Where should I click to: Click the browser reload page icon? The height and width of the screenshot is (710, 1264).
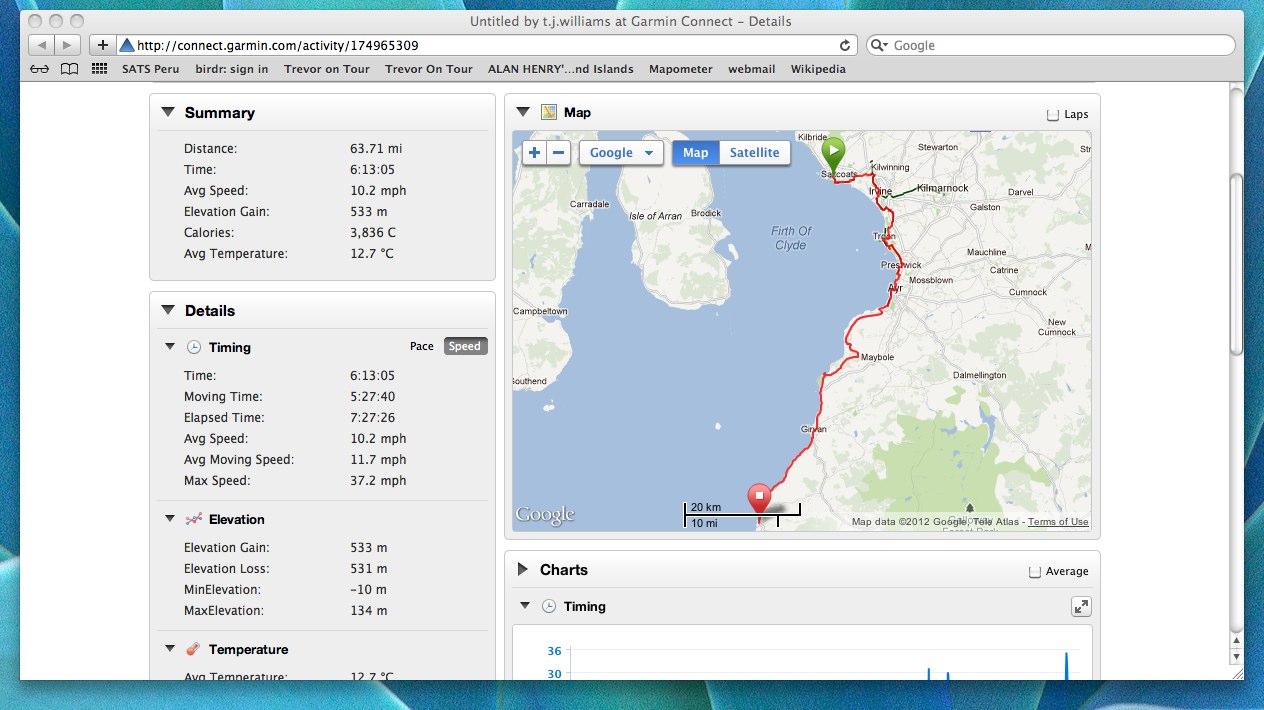pyautogui.click(x=845, y=45)
